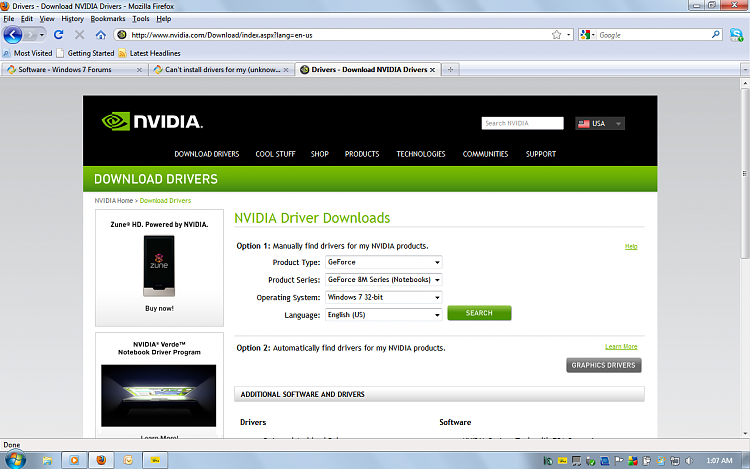Open the recent pages history dropdown
750x469 pixels.
(42, 35)
